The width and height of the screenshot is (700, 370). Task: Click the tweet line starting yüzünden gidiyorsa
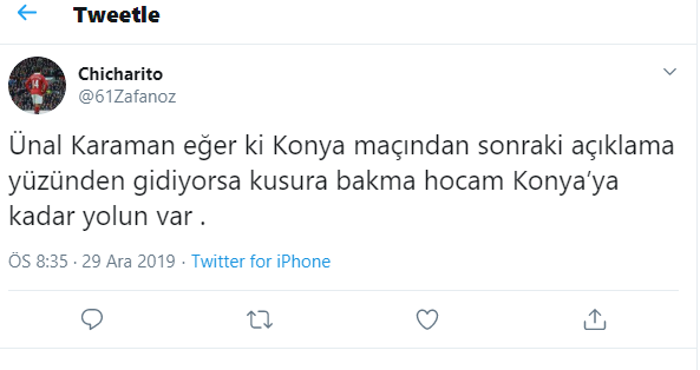tap(313, 182)
